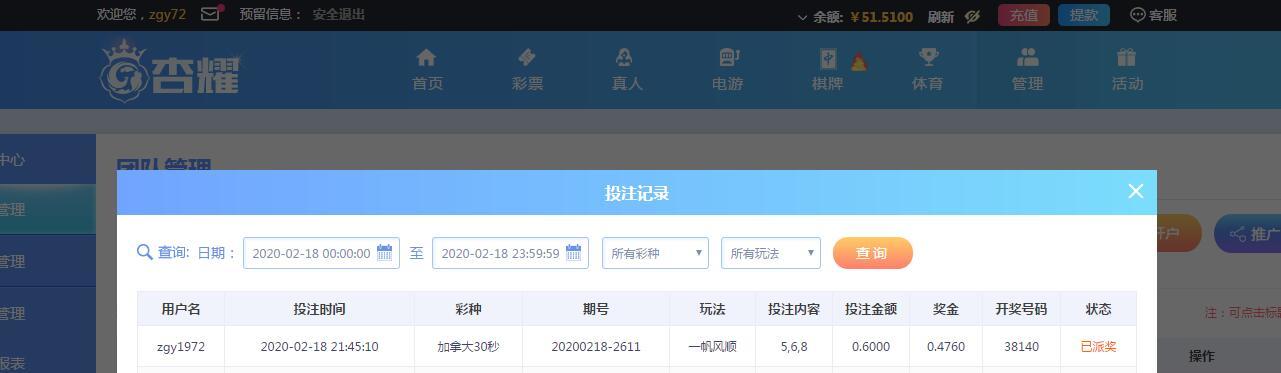Click the 安全退出 logout link
Image resolution: width=1281 pixels, height=373 pixels.
(339, 15)
